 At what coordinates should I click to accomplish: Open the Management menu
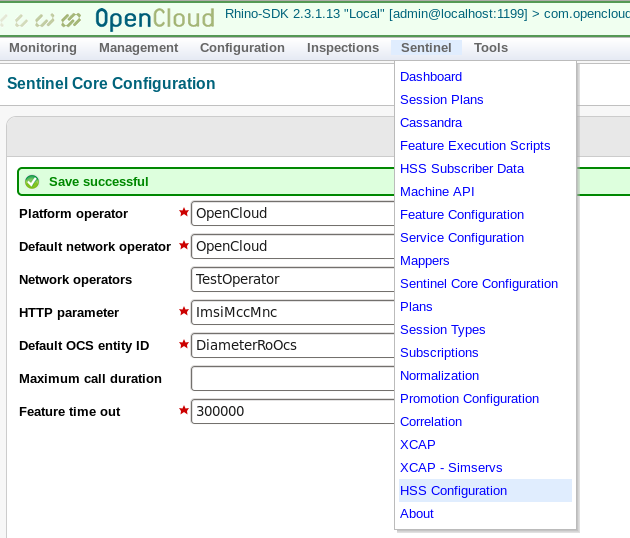[138, 48]
